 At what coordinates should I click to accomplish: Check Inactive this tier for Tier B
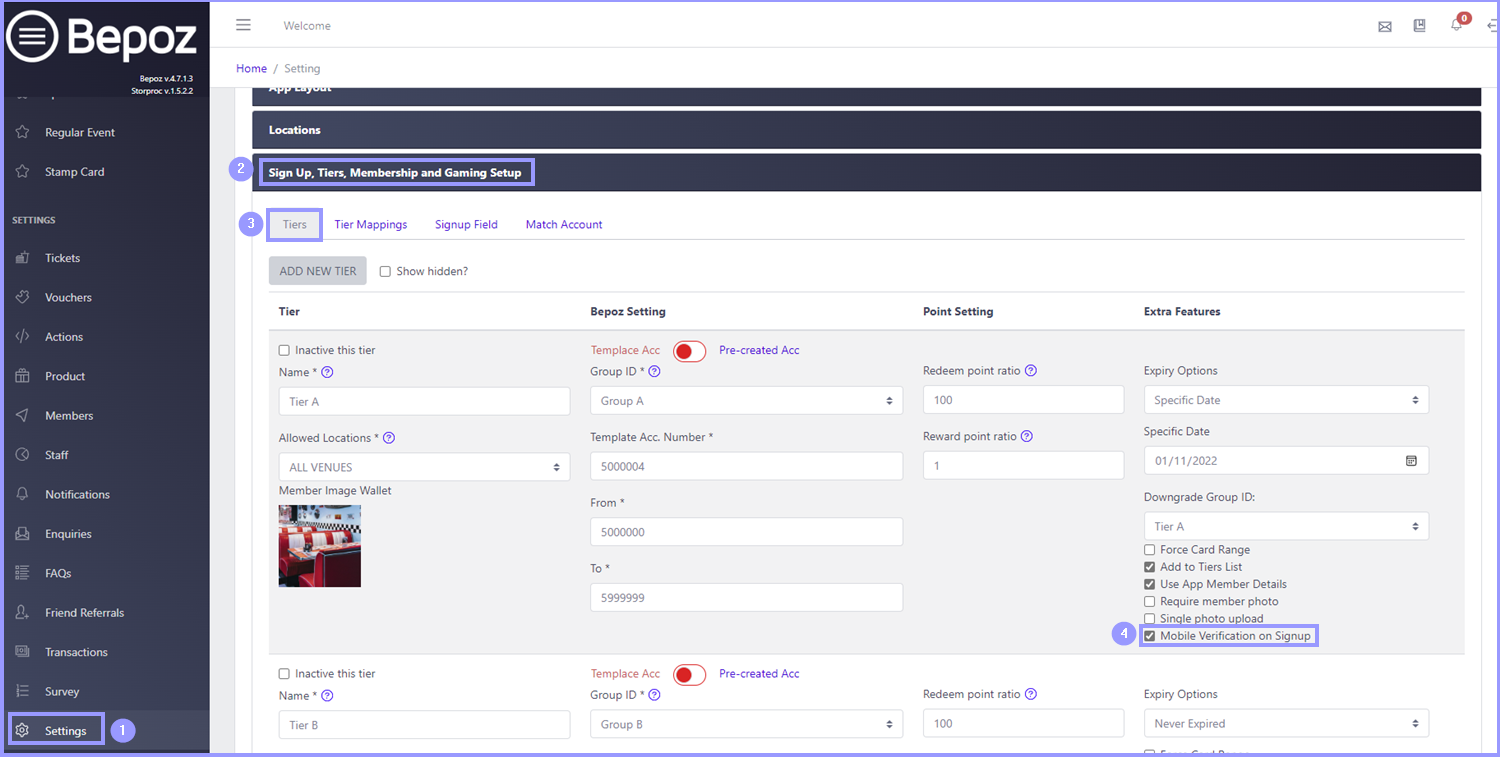[x=284, y=674]
